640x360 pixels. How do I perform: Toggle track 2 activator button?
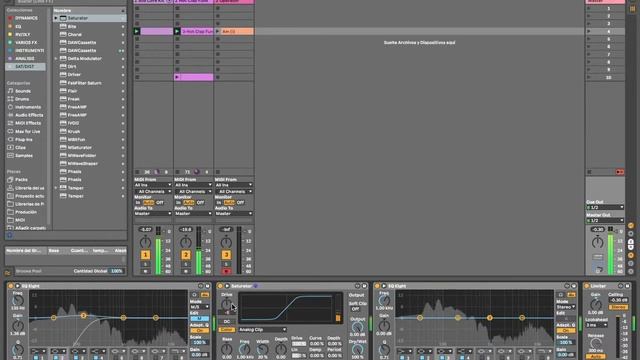185,255
